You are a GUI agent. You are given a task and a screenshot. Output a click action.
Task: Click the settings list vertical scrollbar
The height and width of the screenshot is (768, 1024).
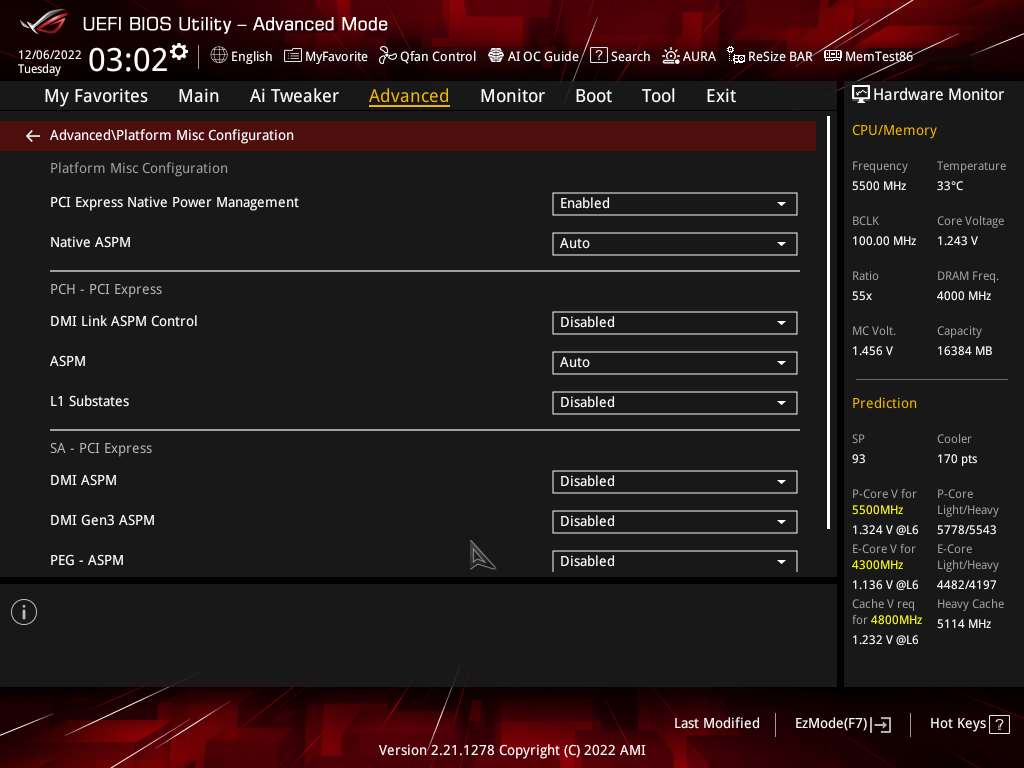[x=828, y=323]
